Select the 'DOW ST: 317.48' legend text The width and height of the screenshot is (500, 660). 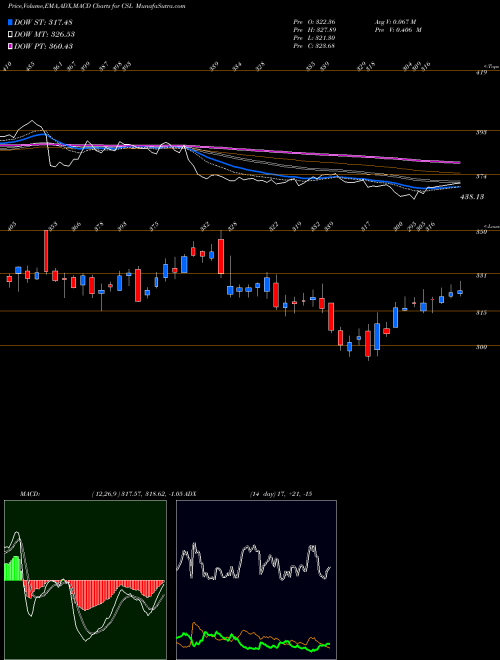44,22
